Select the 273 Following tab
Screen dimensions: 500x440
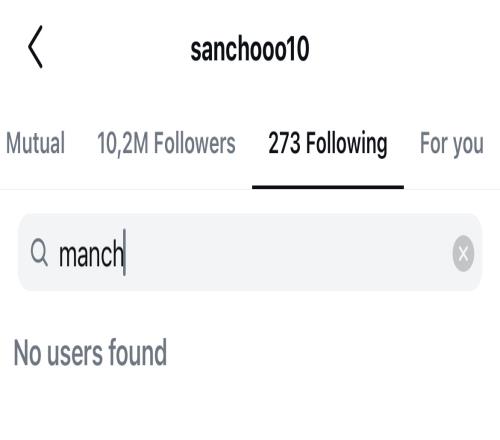point(328,144)
